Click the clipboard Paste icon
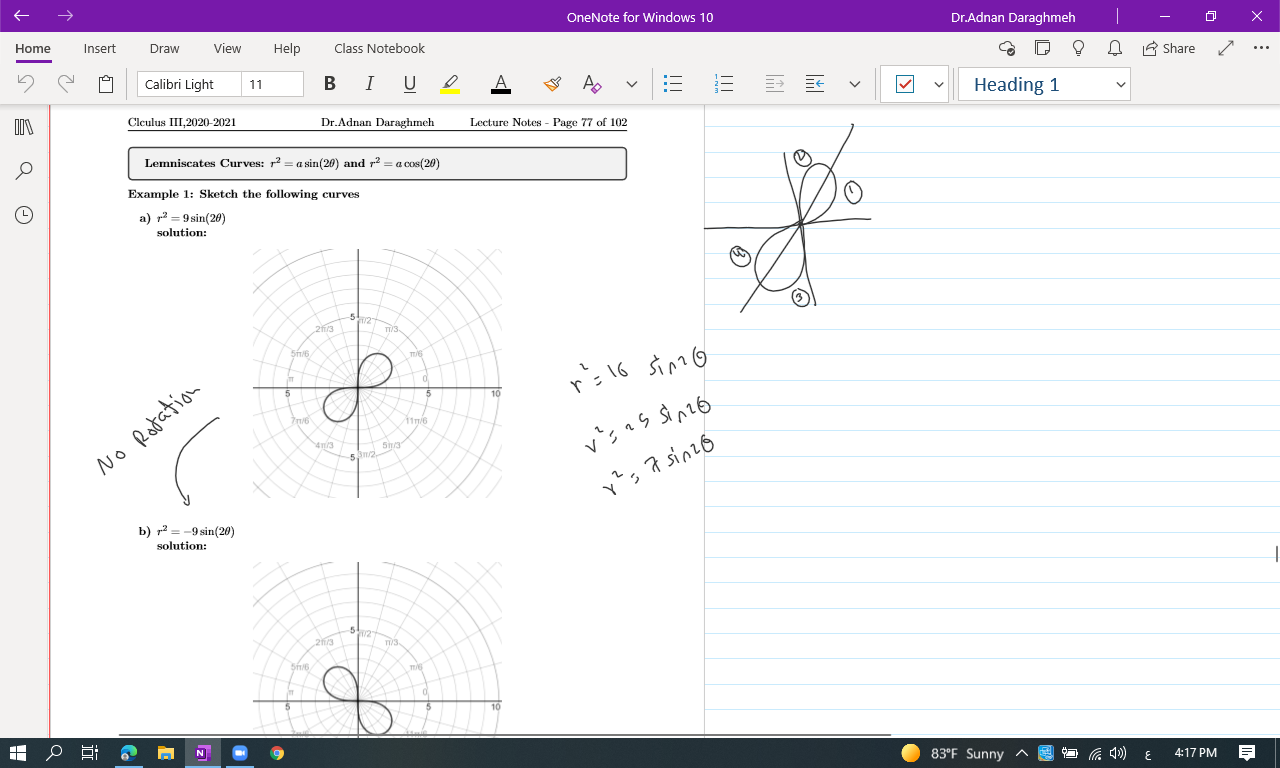 (x=106, y=84)
